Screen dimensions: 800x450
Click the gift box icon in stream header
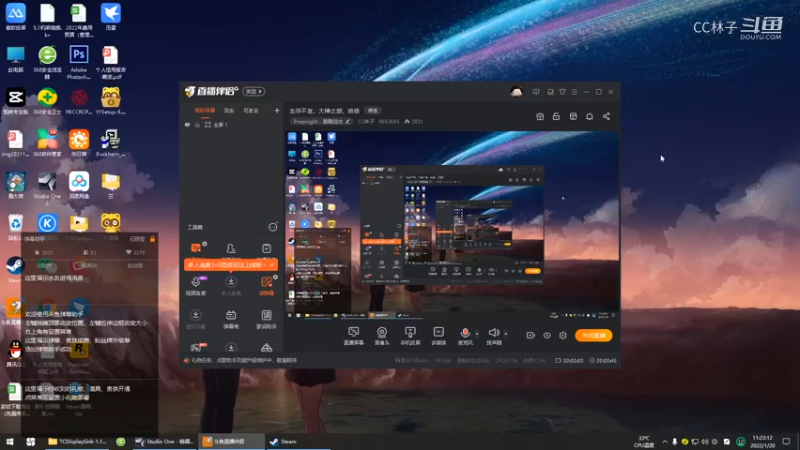tap(540, 116)
